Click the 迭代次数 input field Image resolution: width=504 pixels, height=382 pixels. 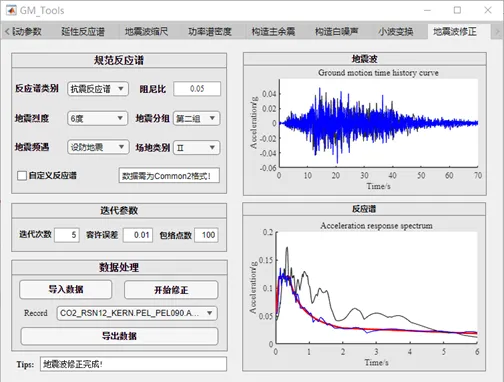coord(67,235)
